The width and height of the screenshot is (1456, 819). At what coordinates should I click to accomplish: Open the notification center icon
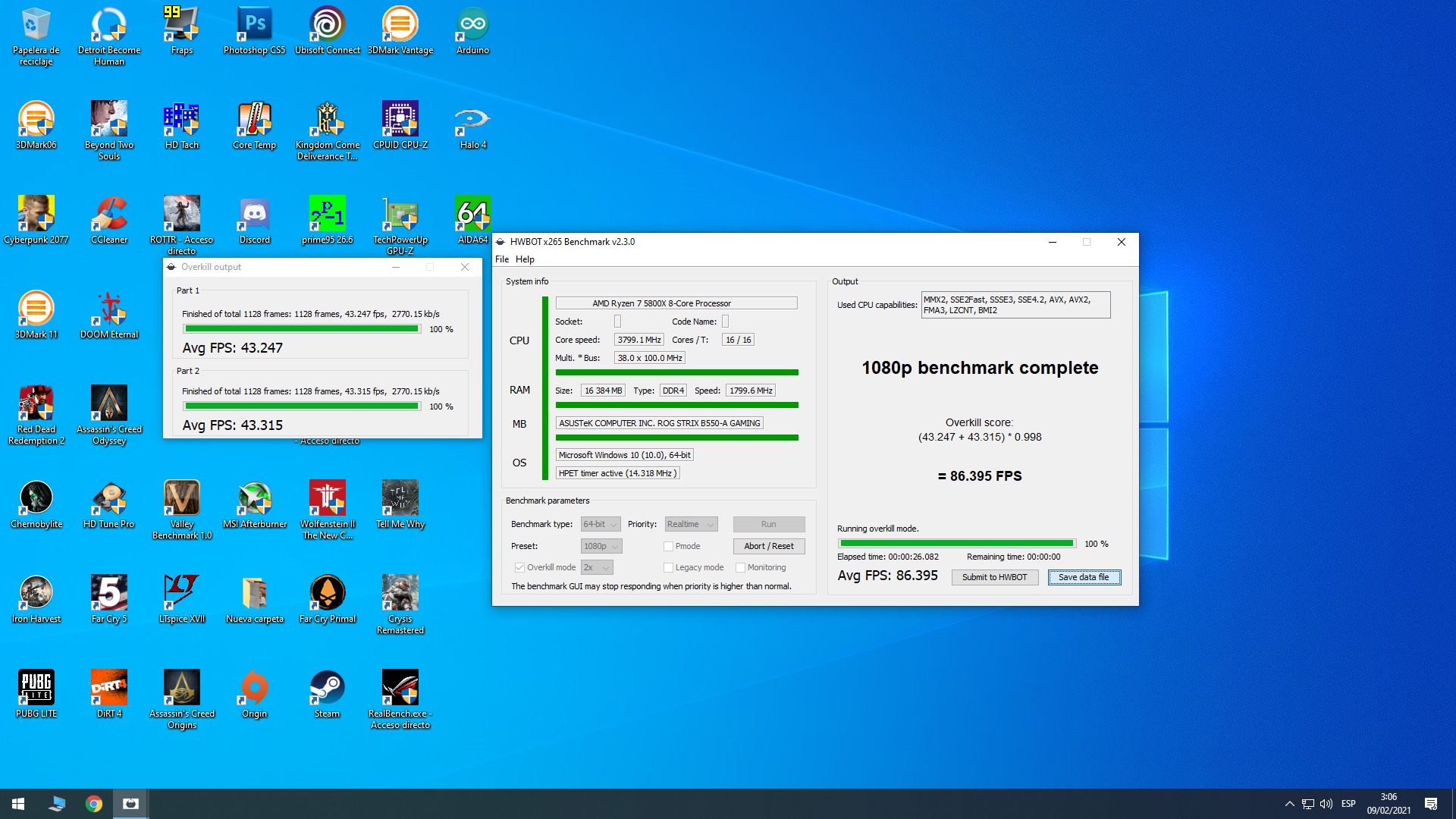[x=1431, y=804]
